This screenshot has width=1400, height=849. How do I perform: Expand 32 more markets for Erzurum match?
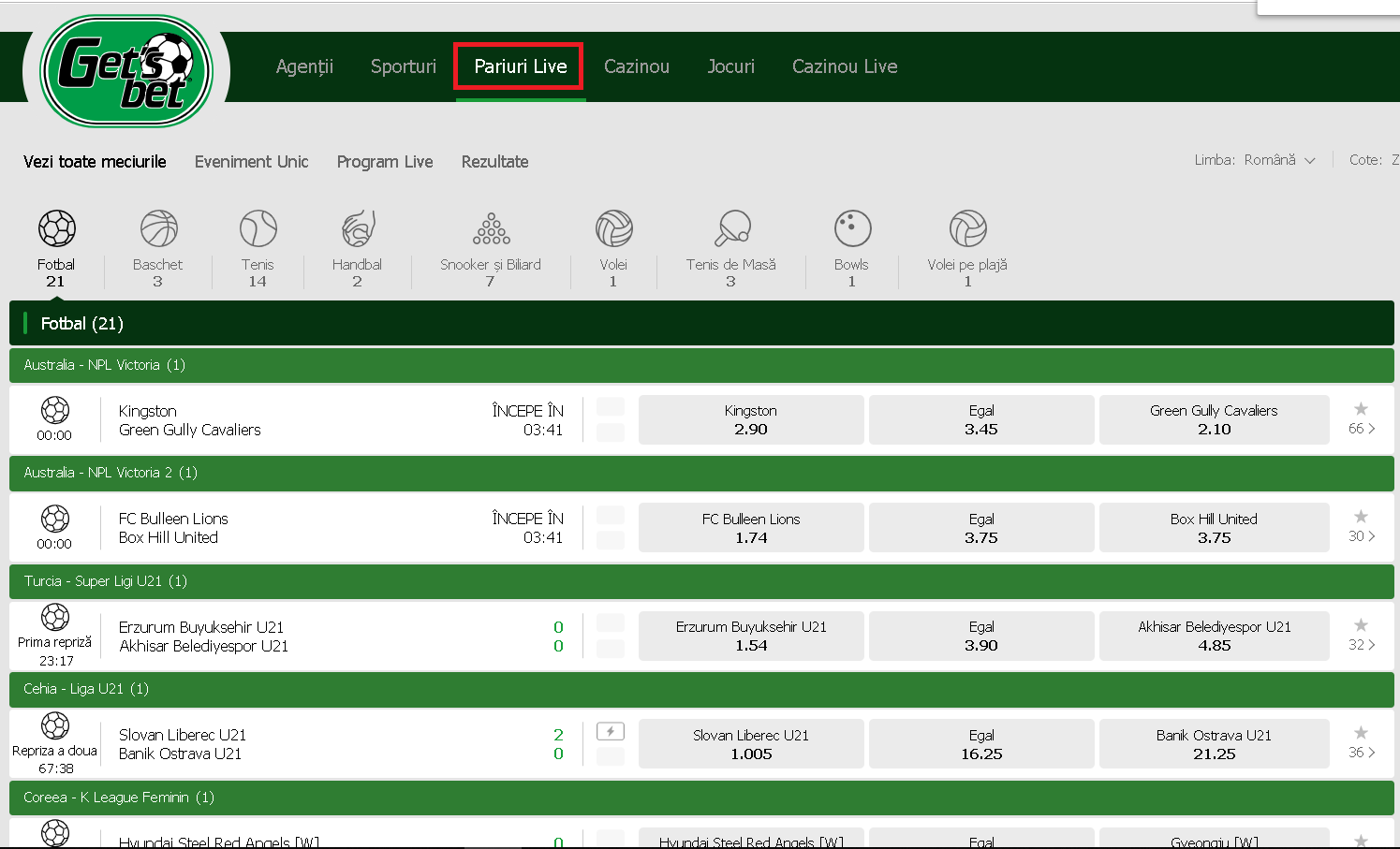pyautogui.click(x=1362, y=645)
